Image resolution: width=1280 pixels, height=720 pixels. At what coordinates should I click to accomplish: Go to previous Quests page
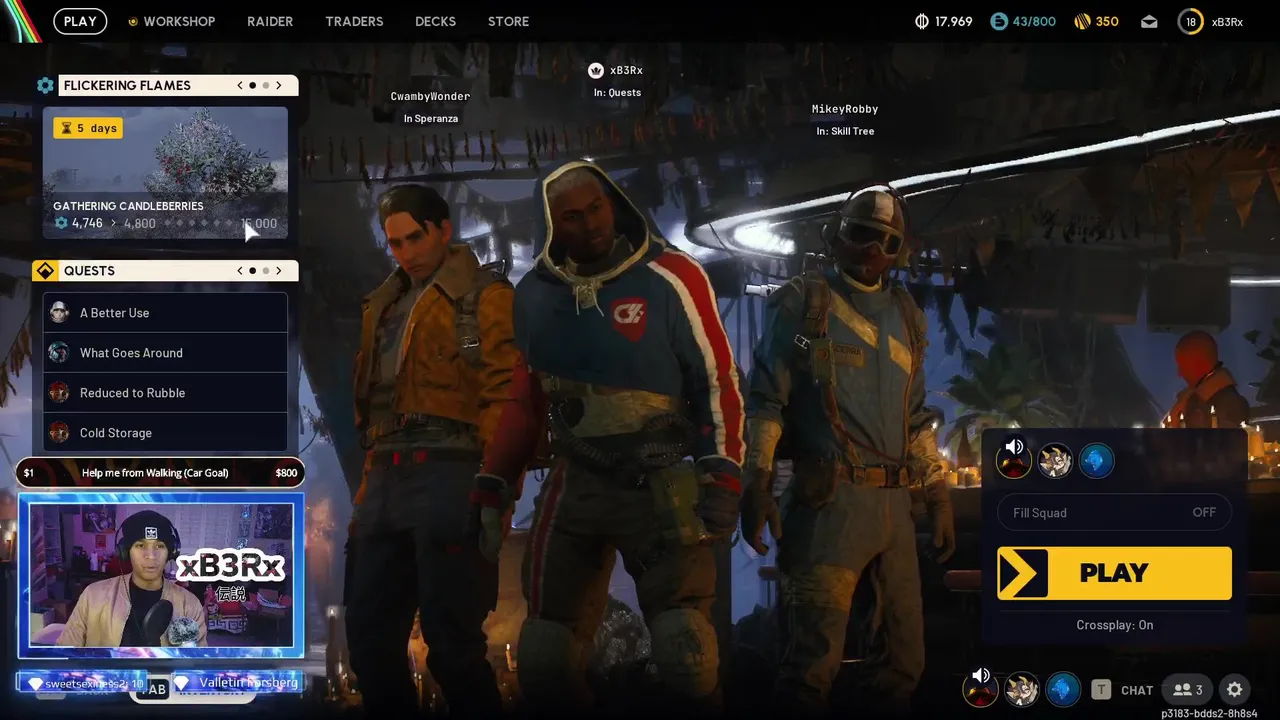pos(240,271)
